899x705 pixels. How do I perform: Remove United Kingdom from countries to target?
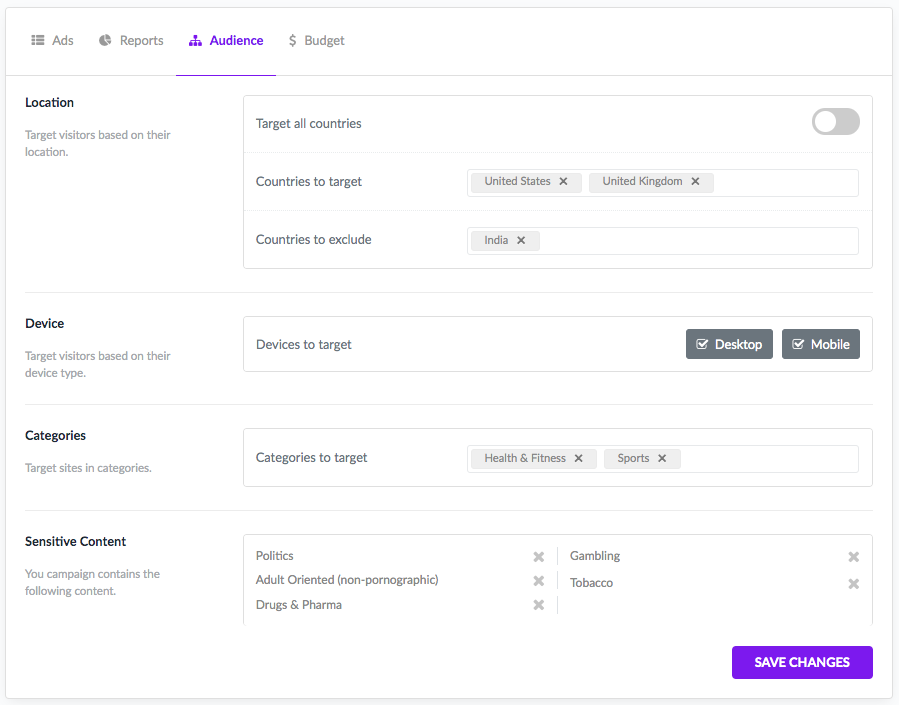point(695,181)
